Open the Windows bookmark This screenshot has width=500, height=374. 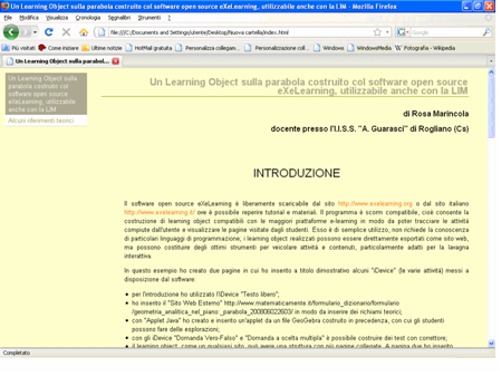point(329,48)
